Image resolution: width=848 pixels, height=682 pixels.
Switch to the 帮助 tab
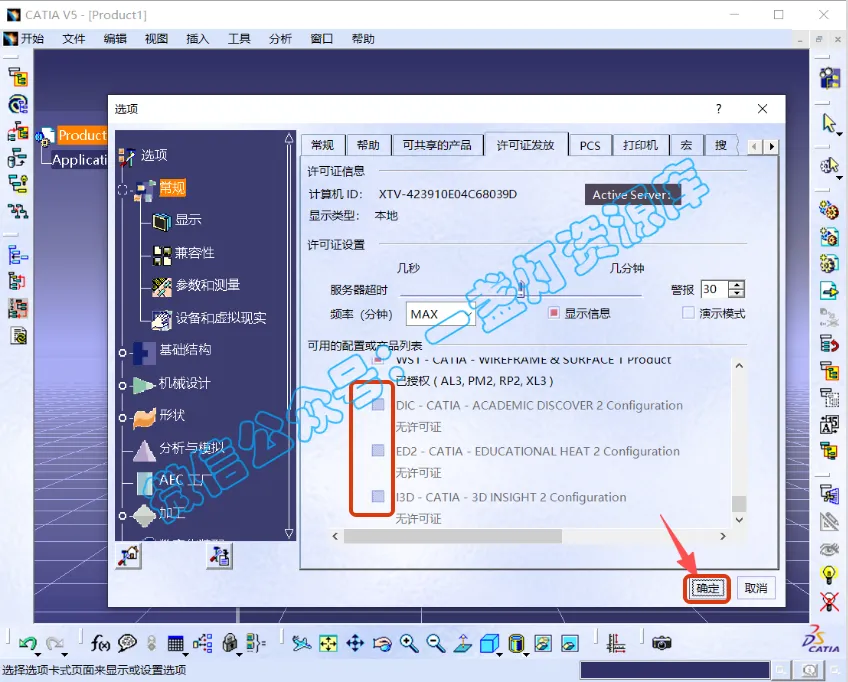pos(368,145)
